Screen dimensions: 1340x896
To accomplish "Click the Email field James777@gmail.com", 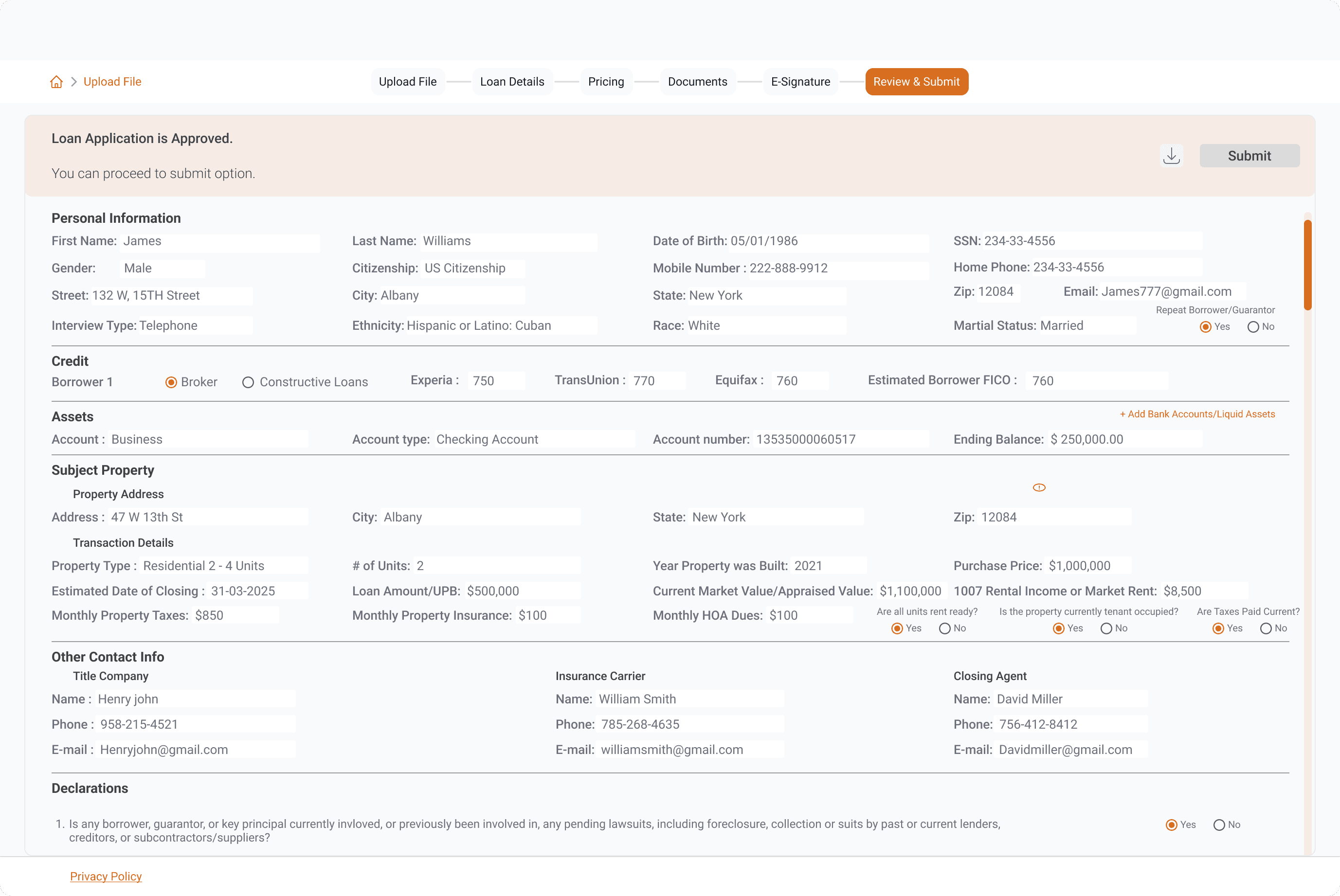I will [x=1172, y=292].
